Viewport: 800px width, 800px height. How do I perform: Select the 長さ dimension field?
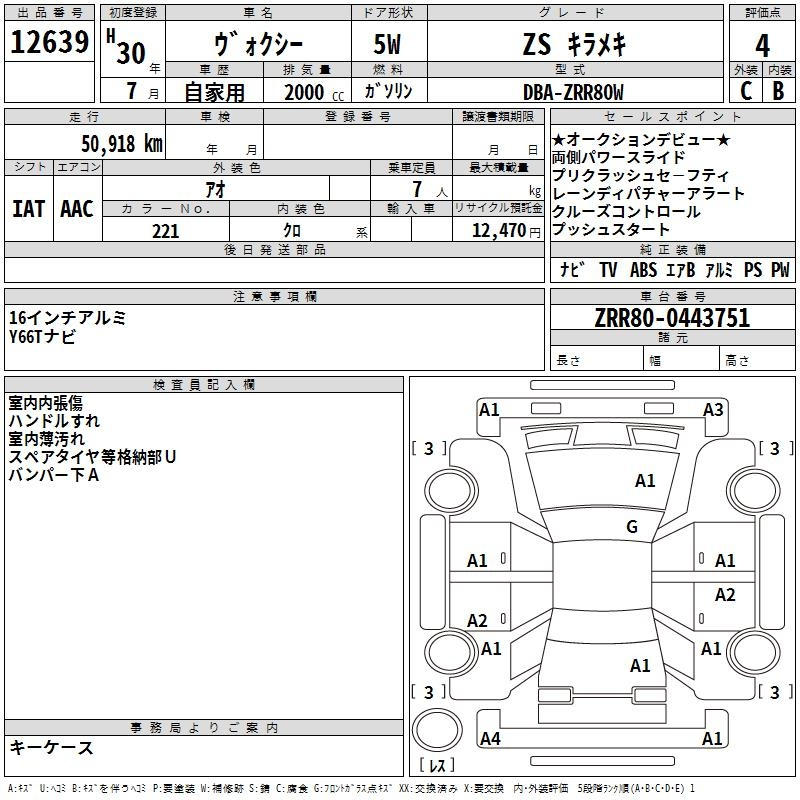click(597, 360)
